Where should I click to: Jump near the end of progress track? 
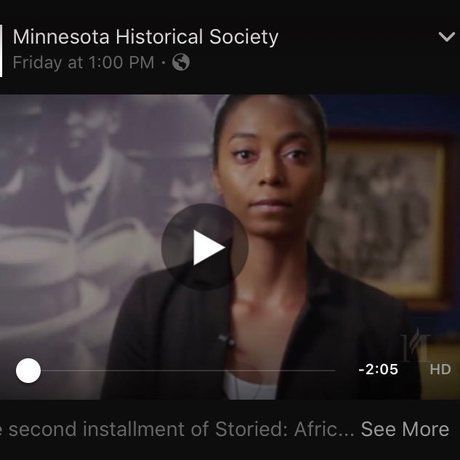point(327,370)
